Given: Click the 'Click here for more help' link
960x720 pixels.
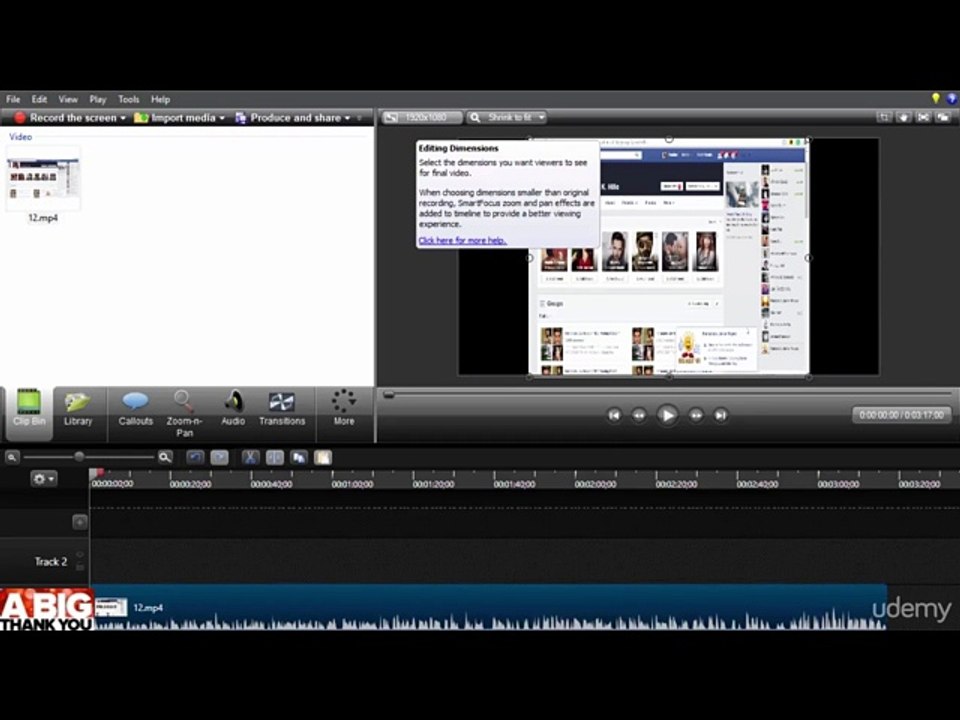Looking at the screenshot, I should tap(462, 241).
